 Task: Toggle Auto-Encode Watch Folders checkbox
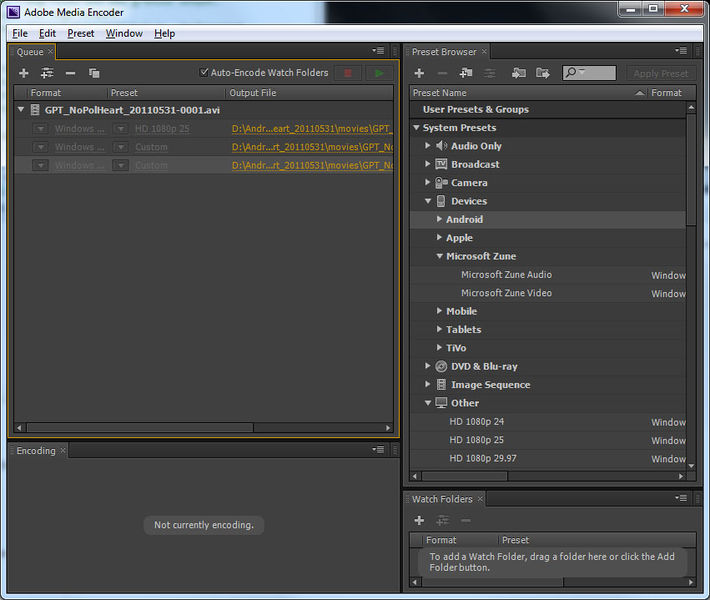pos(205,73)
